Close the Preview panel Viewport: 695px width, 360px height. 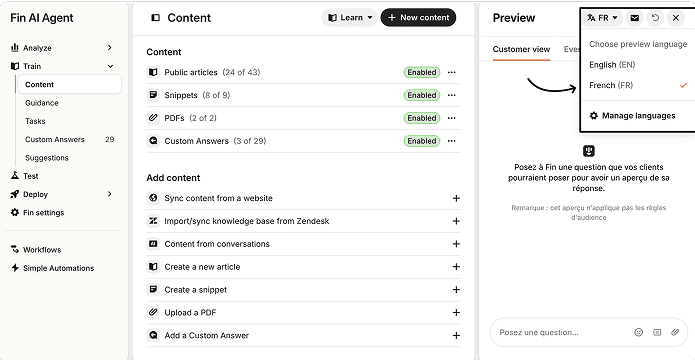tap(675, 18)
